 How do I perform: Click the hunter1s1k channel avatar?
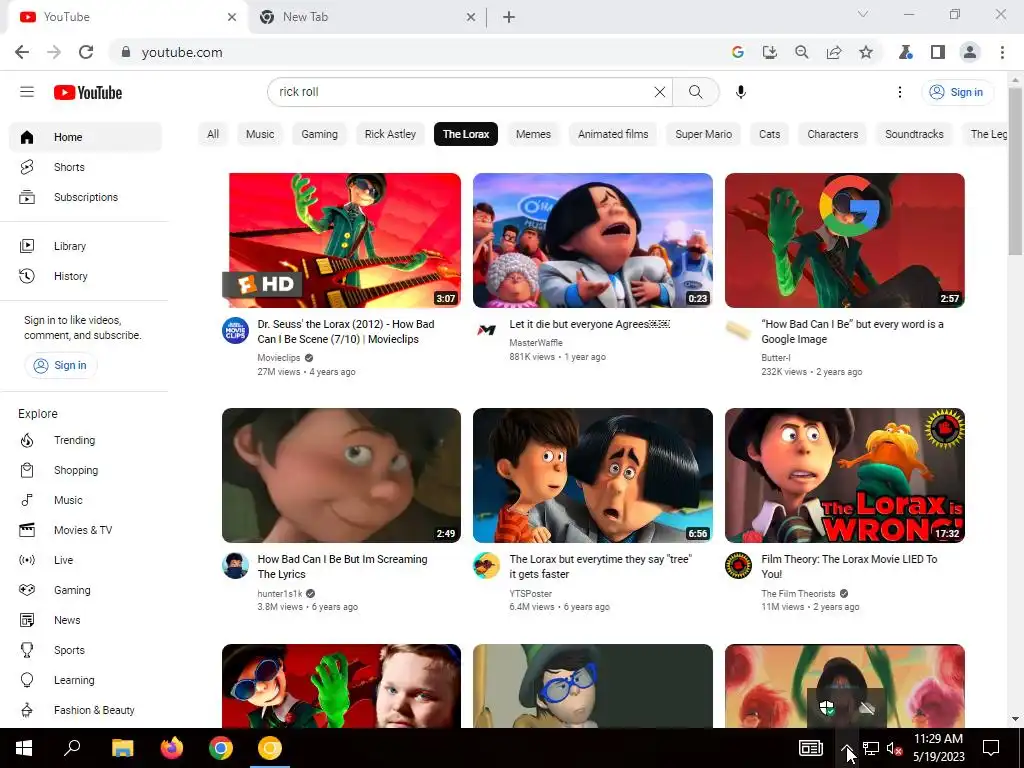click(x=235, y=566)
